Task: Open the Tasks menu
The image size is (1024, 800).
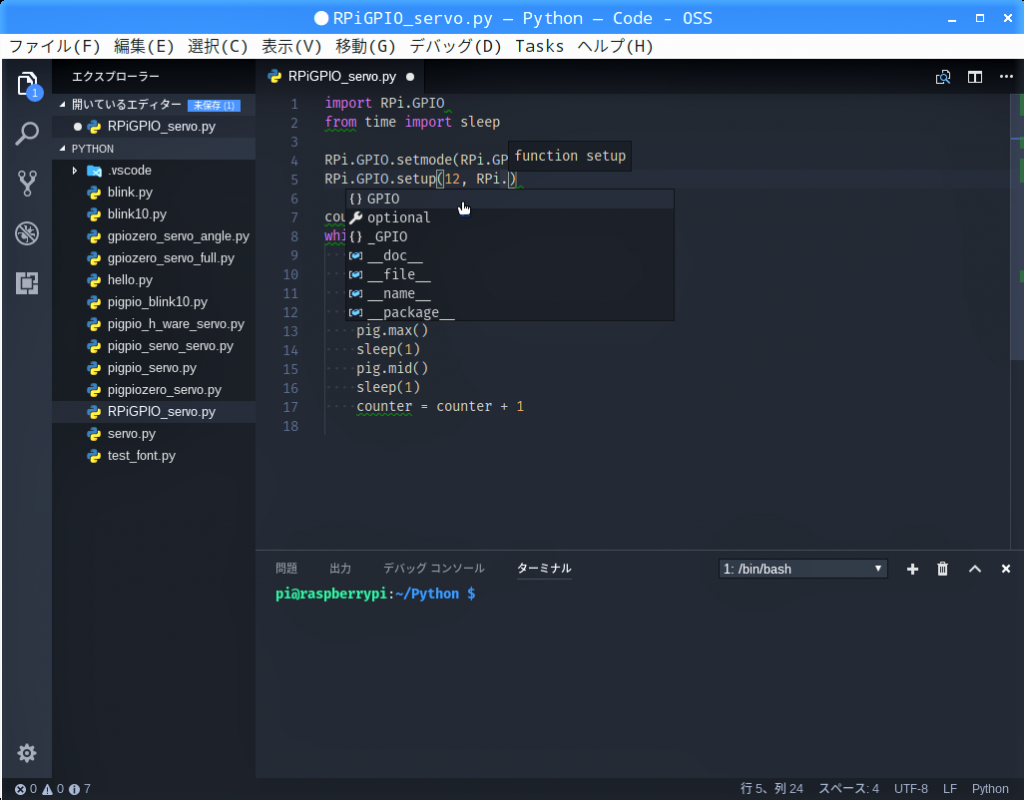Action: tap(539, 46)
